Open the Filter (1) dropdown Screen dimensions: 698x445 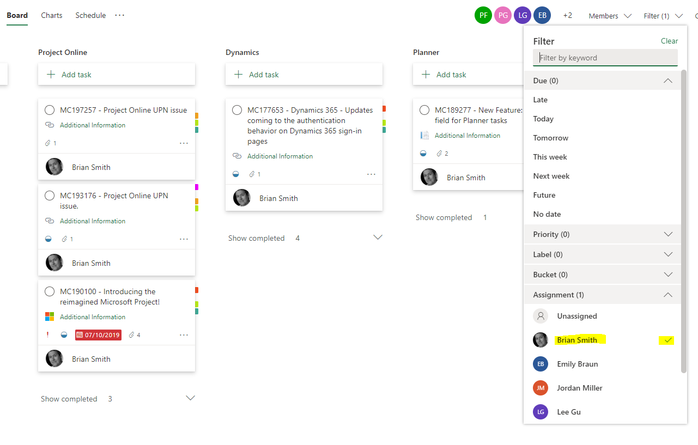[x=662, y=16]
